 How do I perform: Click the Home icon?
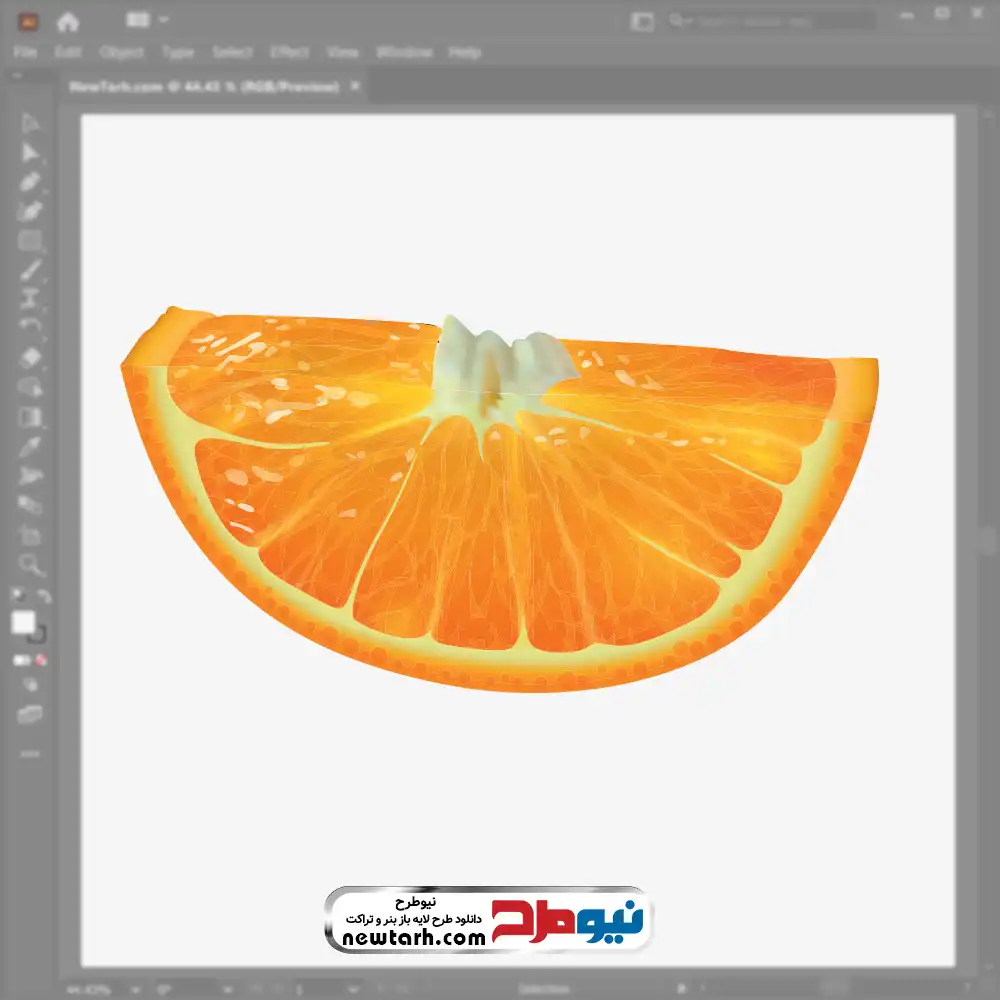tap(68, 21)
